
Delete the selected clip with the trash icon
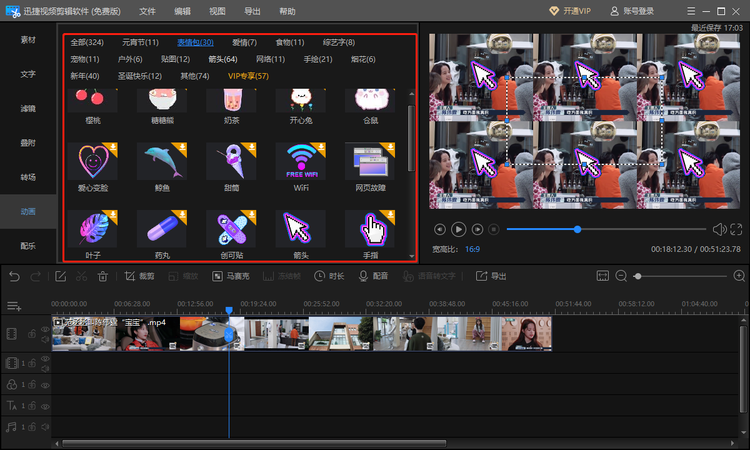click(x=102, y=276)
